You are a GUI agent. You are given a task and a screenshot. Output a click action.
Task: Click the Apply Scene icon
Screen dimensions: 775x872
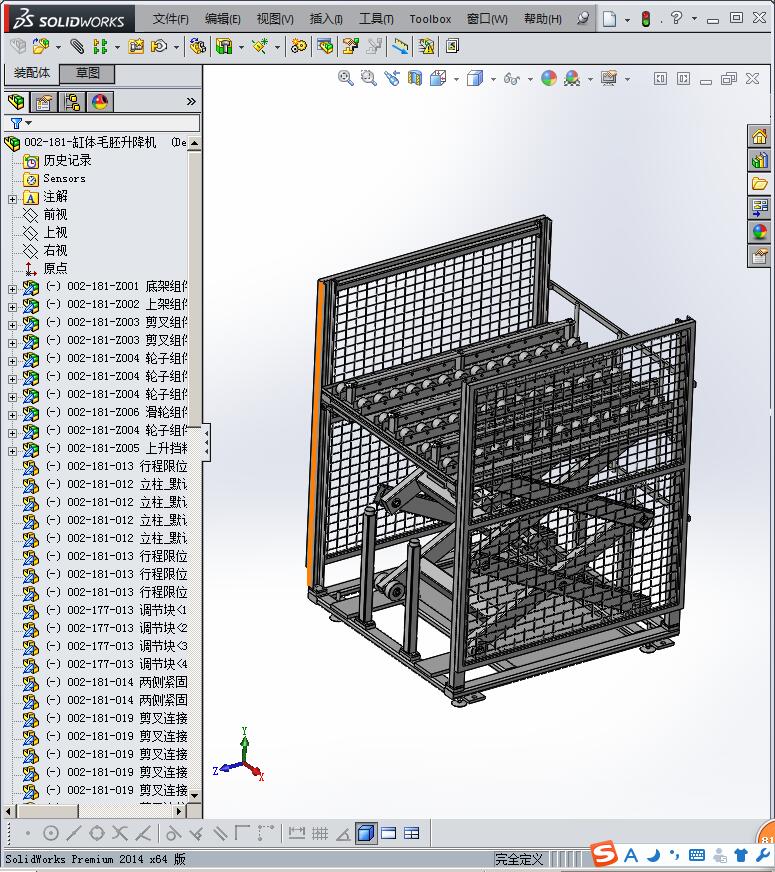(572, 78)
